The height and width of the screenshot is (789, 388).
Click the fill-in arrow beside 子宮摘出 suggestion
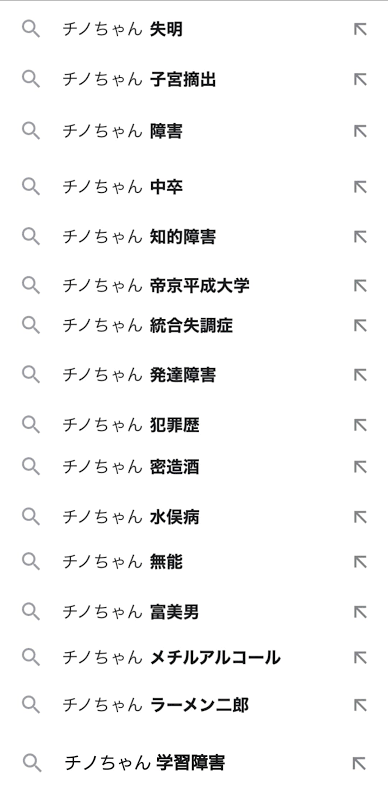tap(360, 80)
